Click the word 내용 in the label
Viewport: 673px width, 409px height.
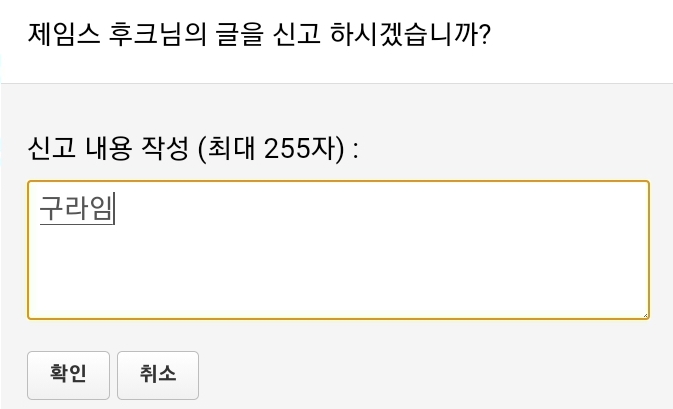point(112,151)
